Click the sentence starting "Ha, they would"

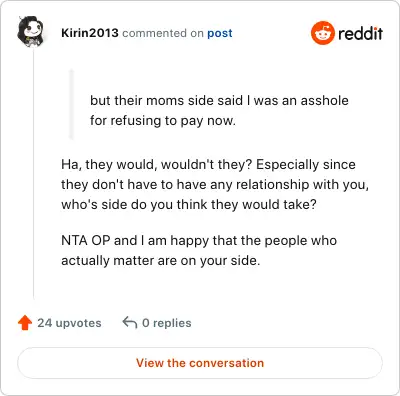pos(157,165)
